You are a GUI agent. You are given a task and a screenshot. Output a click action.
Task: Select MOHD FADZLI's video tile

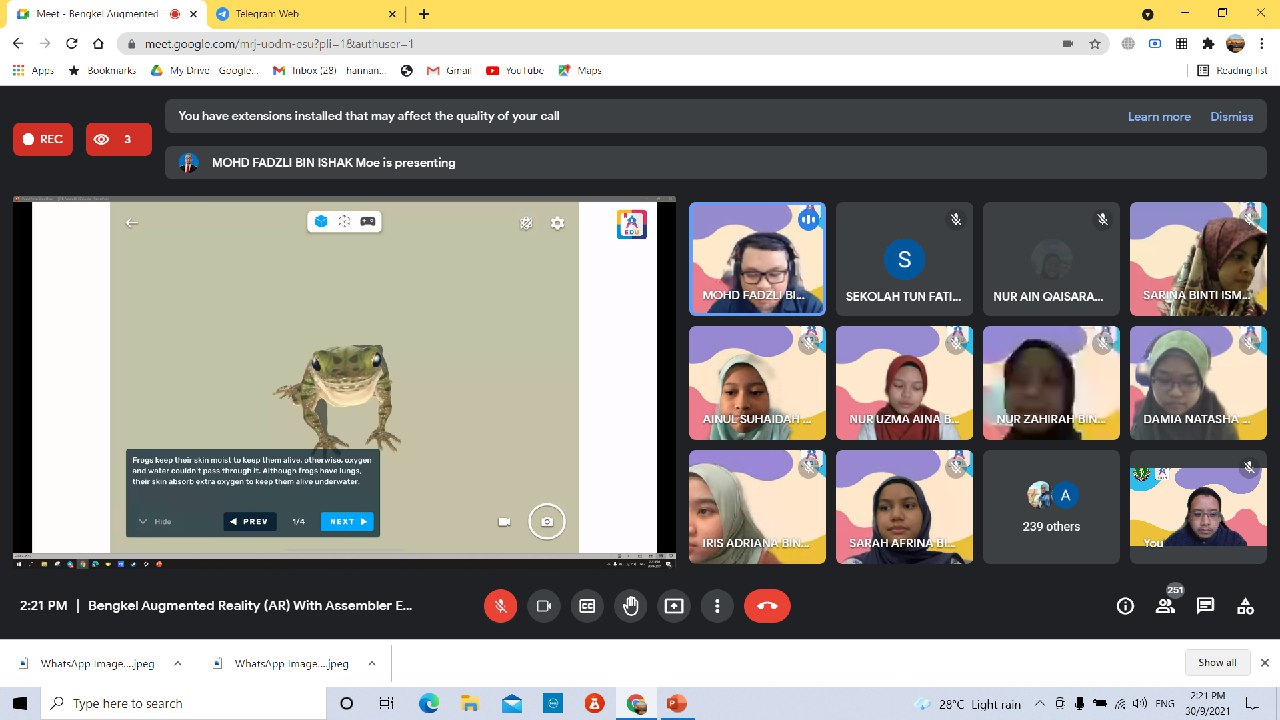757,259
